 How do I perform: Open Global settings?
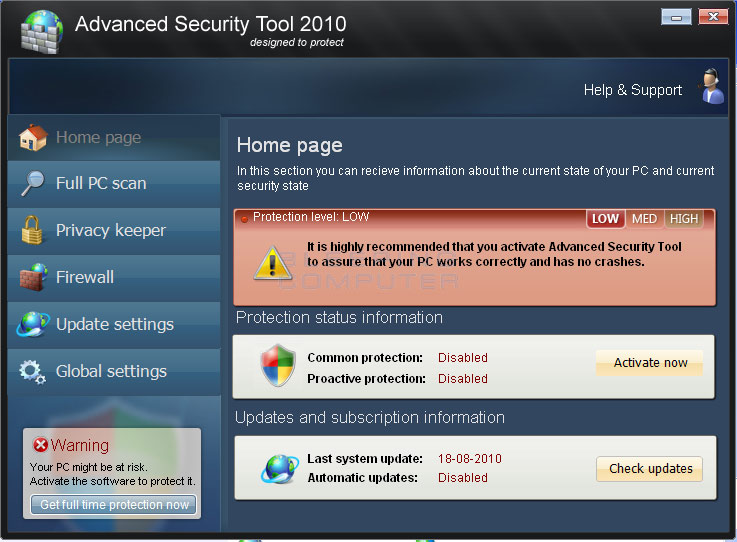(x=114, y=372)
